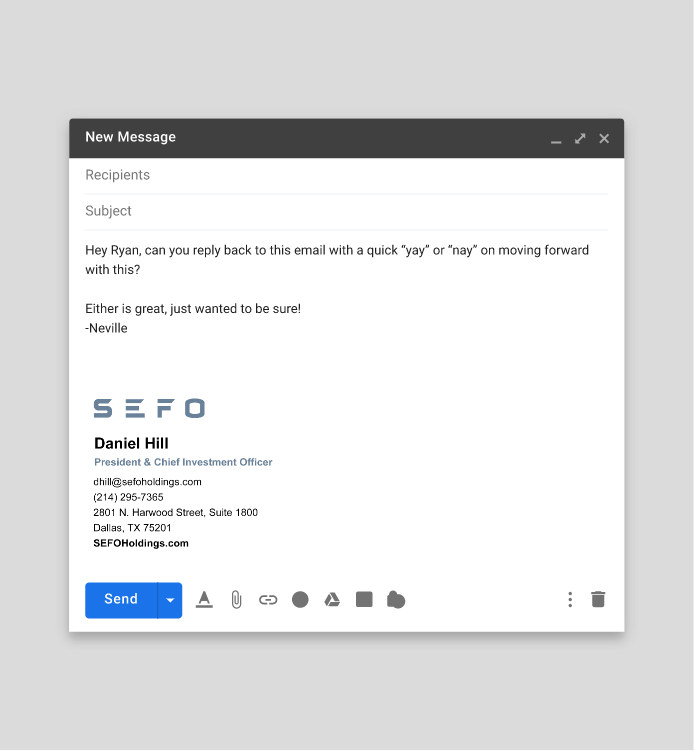Expand the Send options dropdown arrow
Viewport: 694px width, 751px height.
click(x=170, y=600)
